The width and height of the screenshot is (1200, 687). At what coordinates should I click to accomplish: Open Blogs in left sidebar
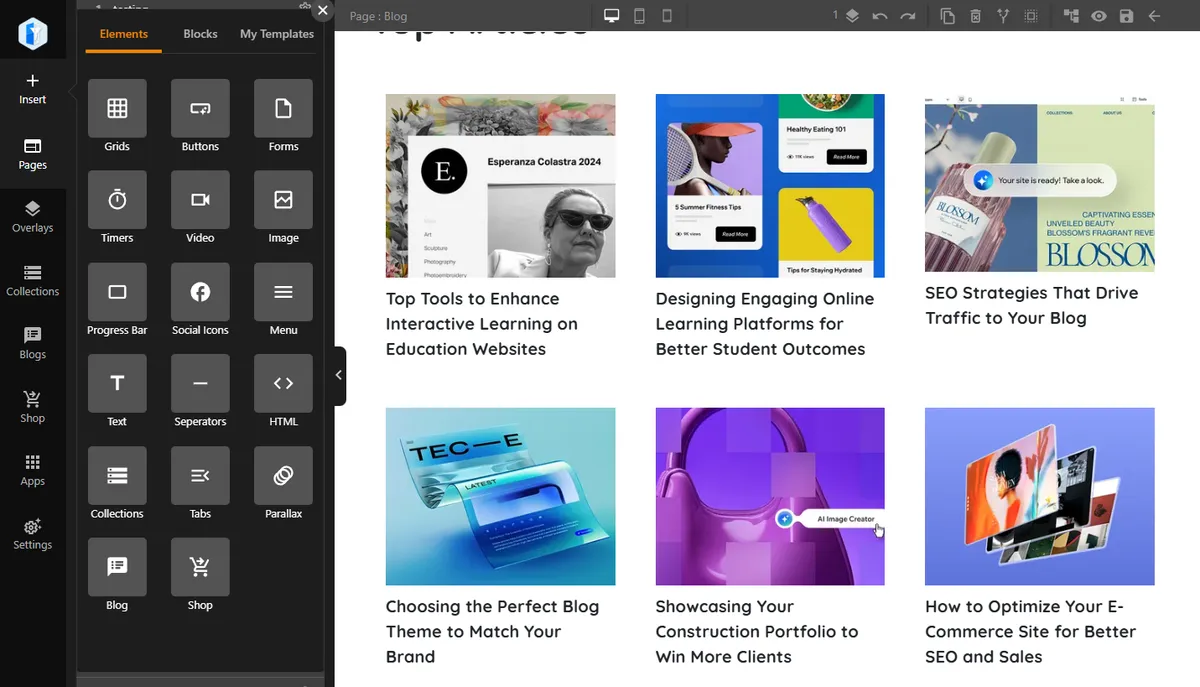click(33, 344)
